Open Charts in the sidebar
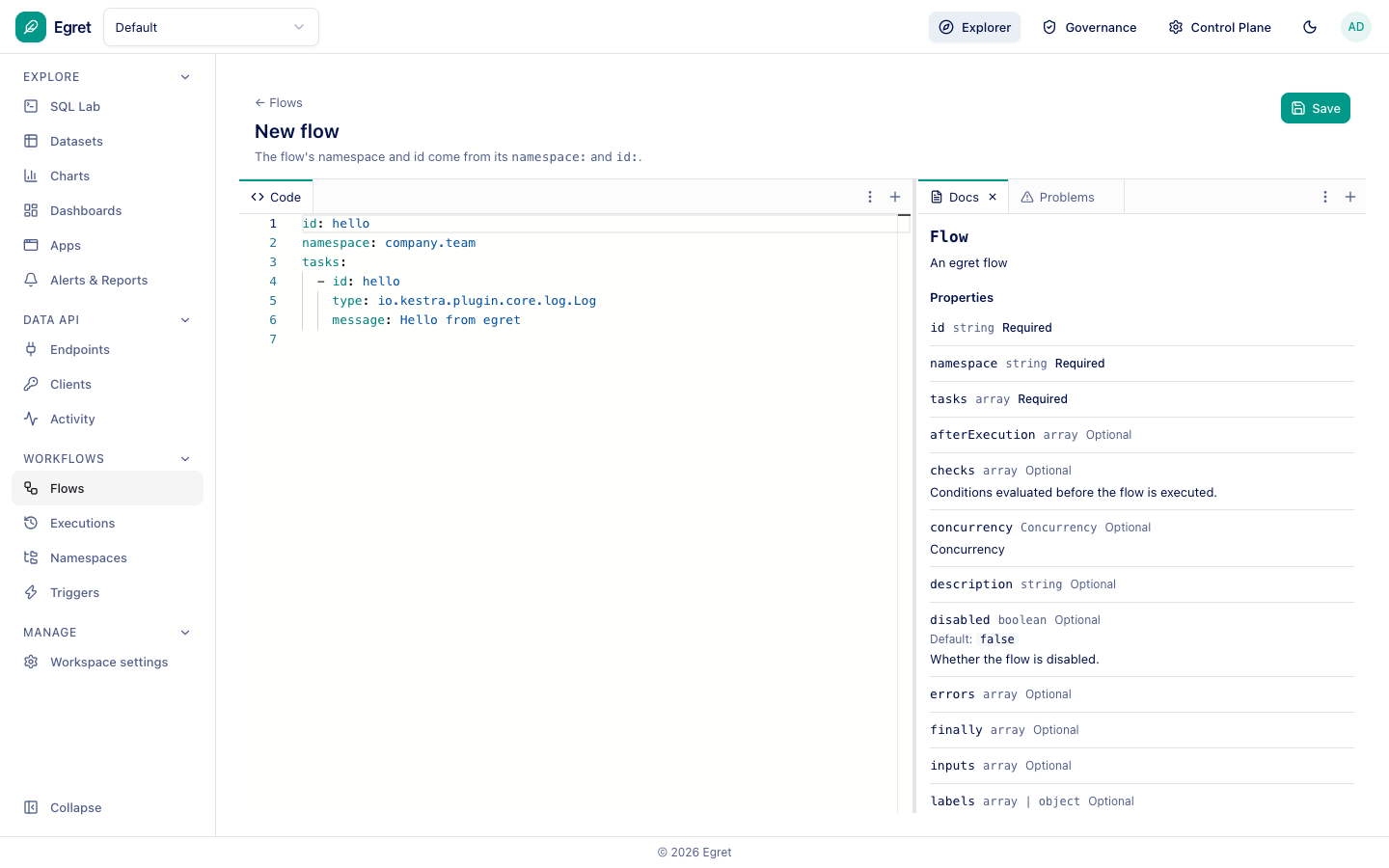Image resolution: width=1389 pixels, height=868 pixels. (x=107, y=176)
